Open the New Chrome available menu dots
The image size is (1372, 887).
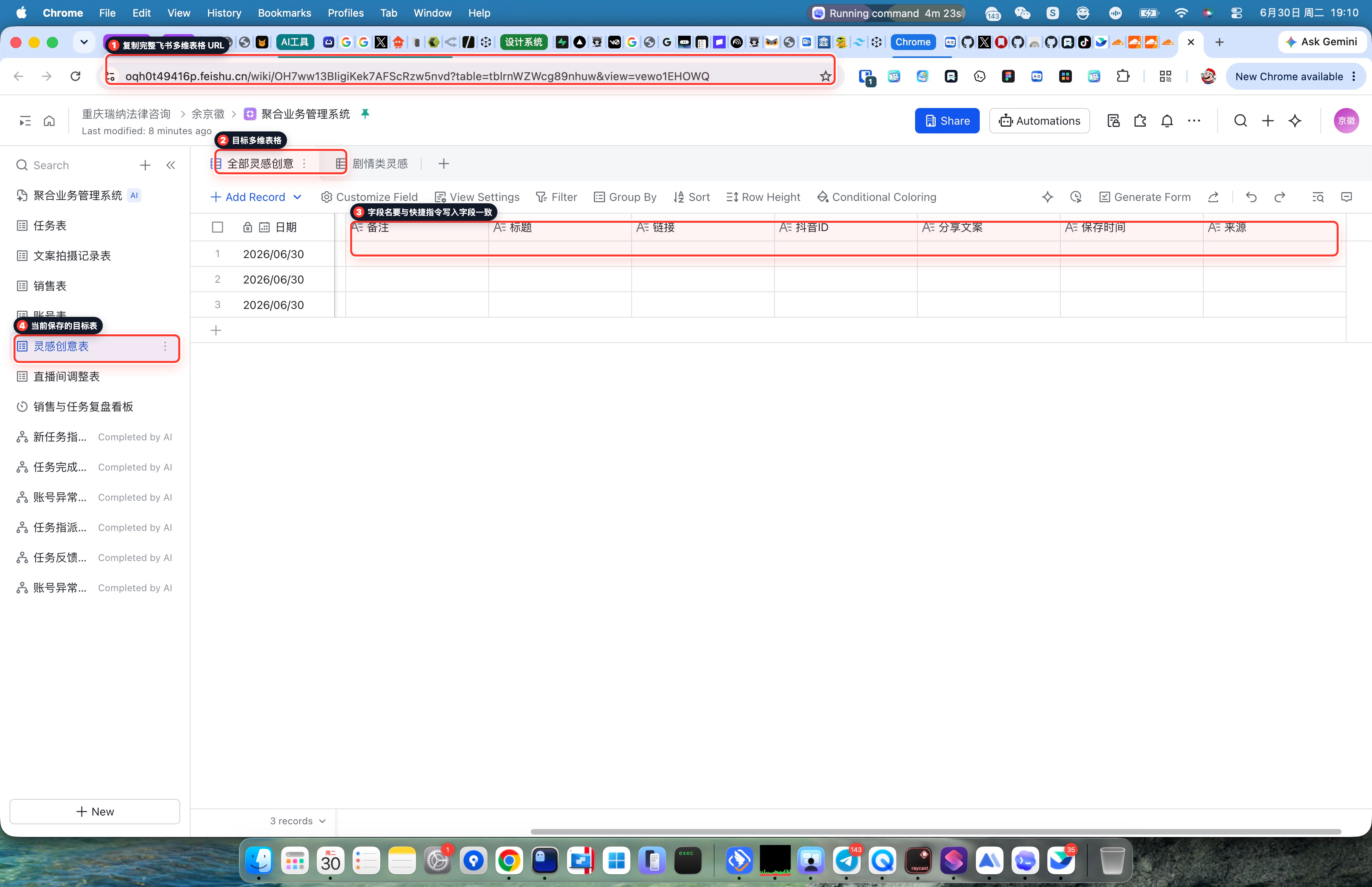pos(1354,77)
